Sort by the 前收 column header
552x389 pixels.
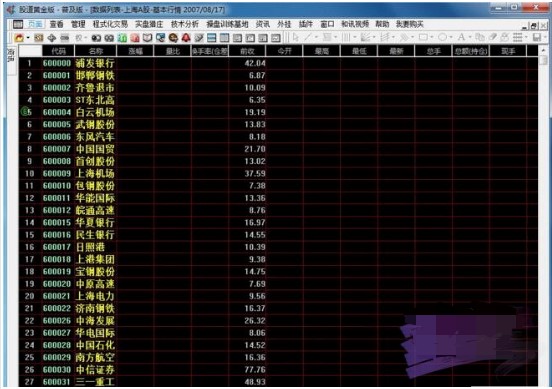click(x=247, y=51)
